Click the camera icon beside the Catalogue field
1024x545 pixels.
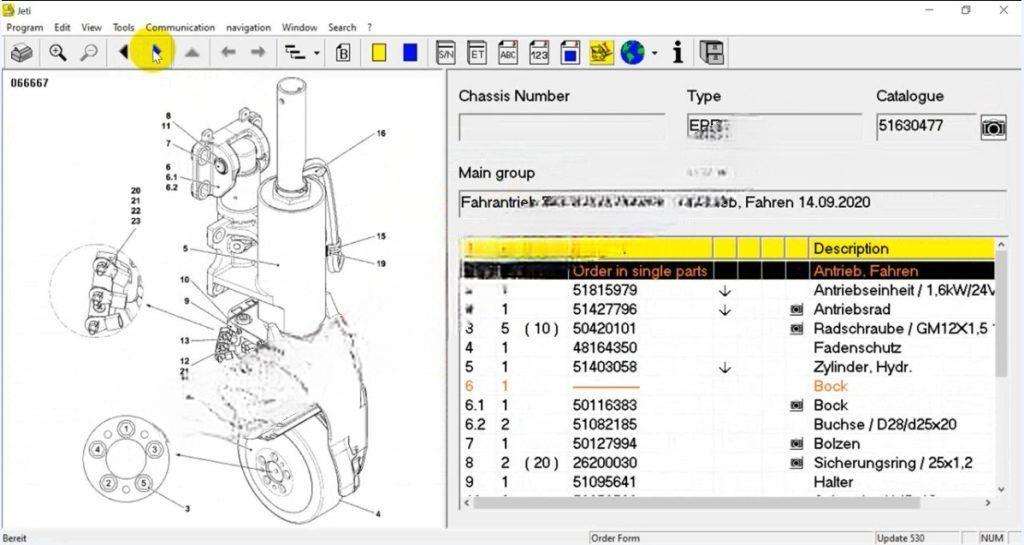pyautogui.click(x=993, y=128)
